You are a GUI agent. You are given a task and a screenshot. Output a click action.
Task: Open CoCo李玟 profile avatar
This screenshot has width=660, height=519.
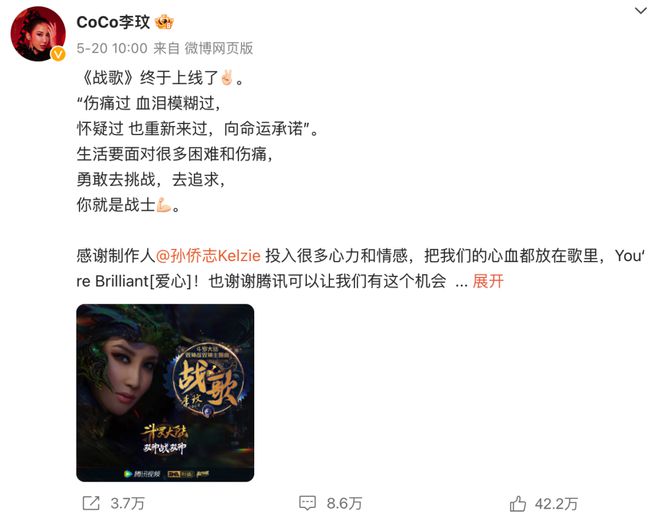tap(38, 34)
